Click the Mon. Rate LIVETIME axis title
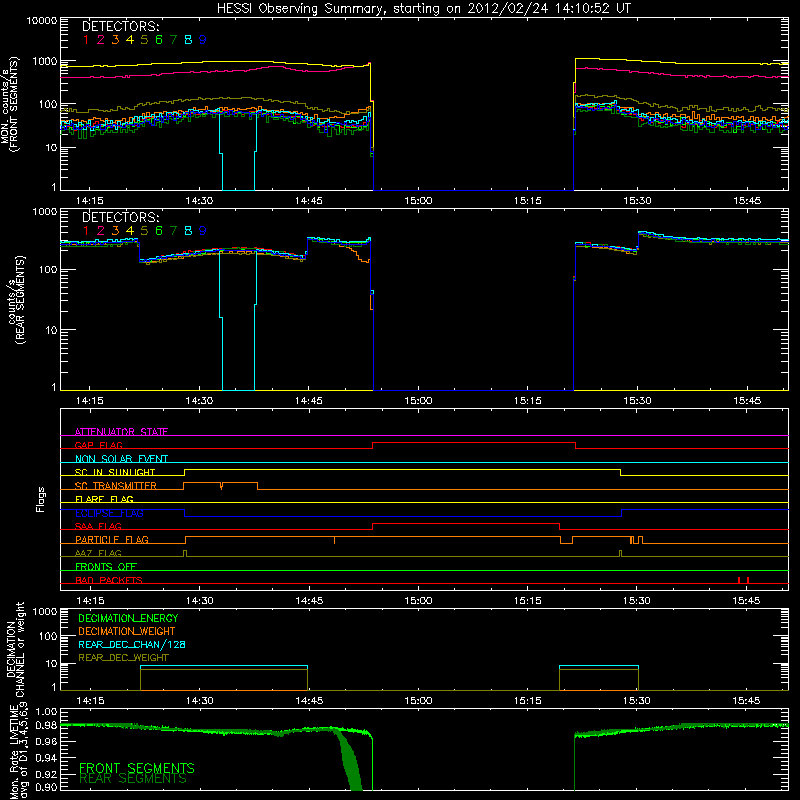 15,750
